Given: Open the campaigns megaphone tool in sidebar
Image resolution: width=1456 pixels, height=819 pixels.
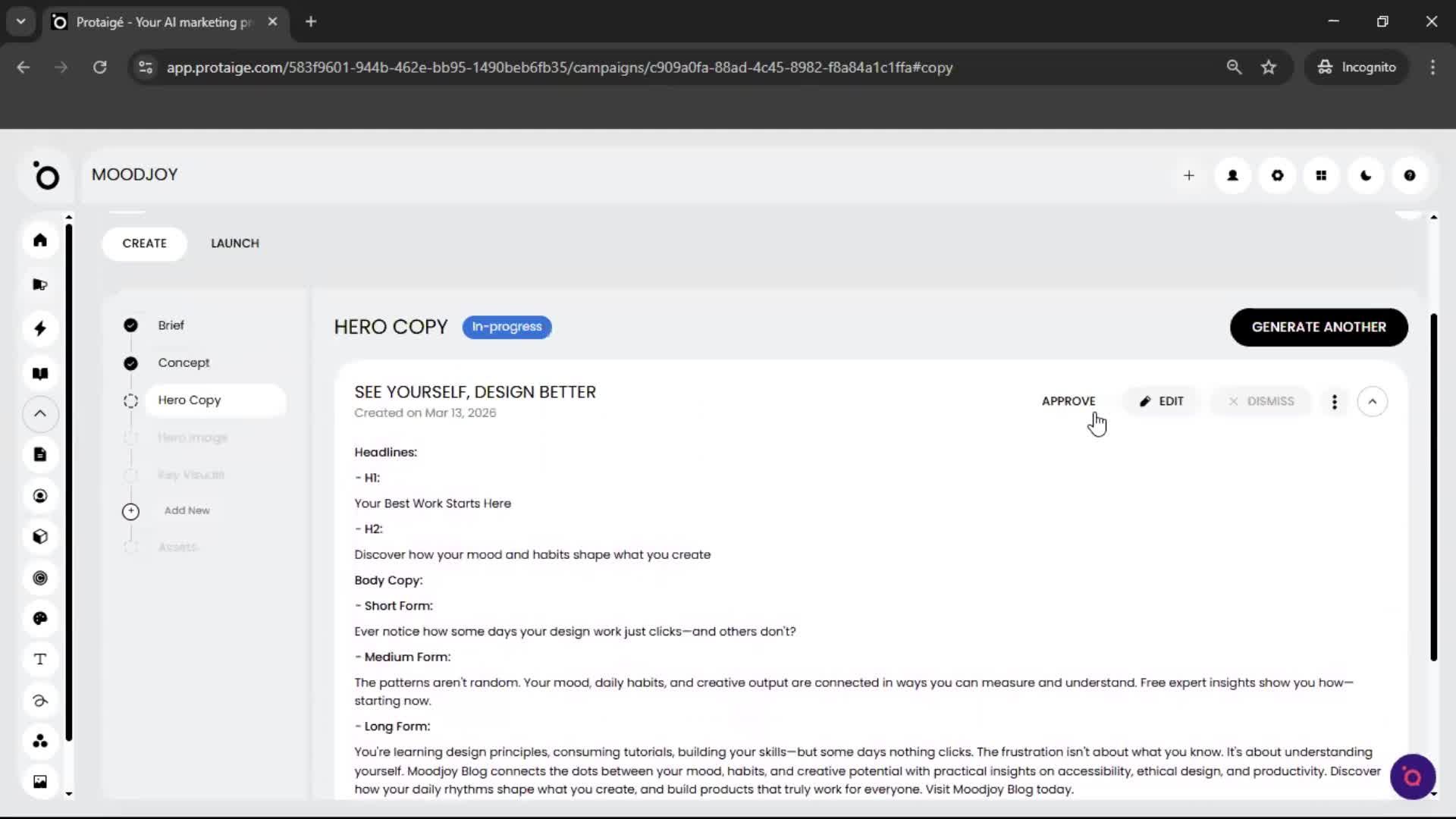Looking at the screenshot, I should pyautogui.click(x=39, y=284).
